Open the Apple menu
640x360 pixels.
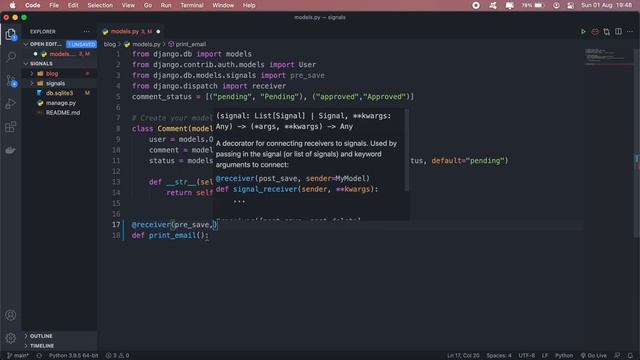[x=12, y=5]
